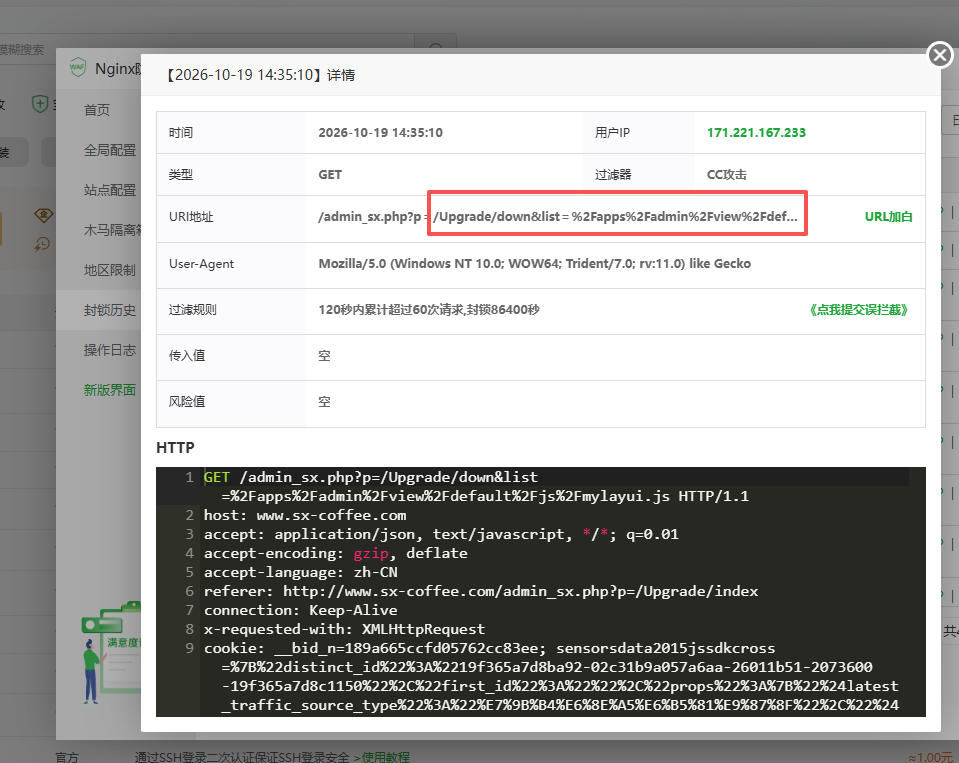Image resolution: width=959 pixels, height=763 pixels.
Task: Switch to 新版界面 via the green sidebar link
Action: (110, 390)
